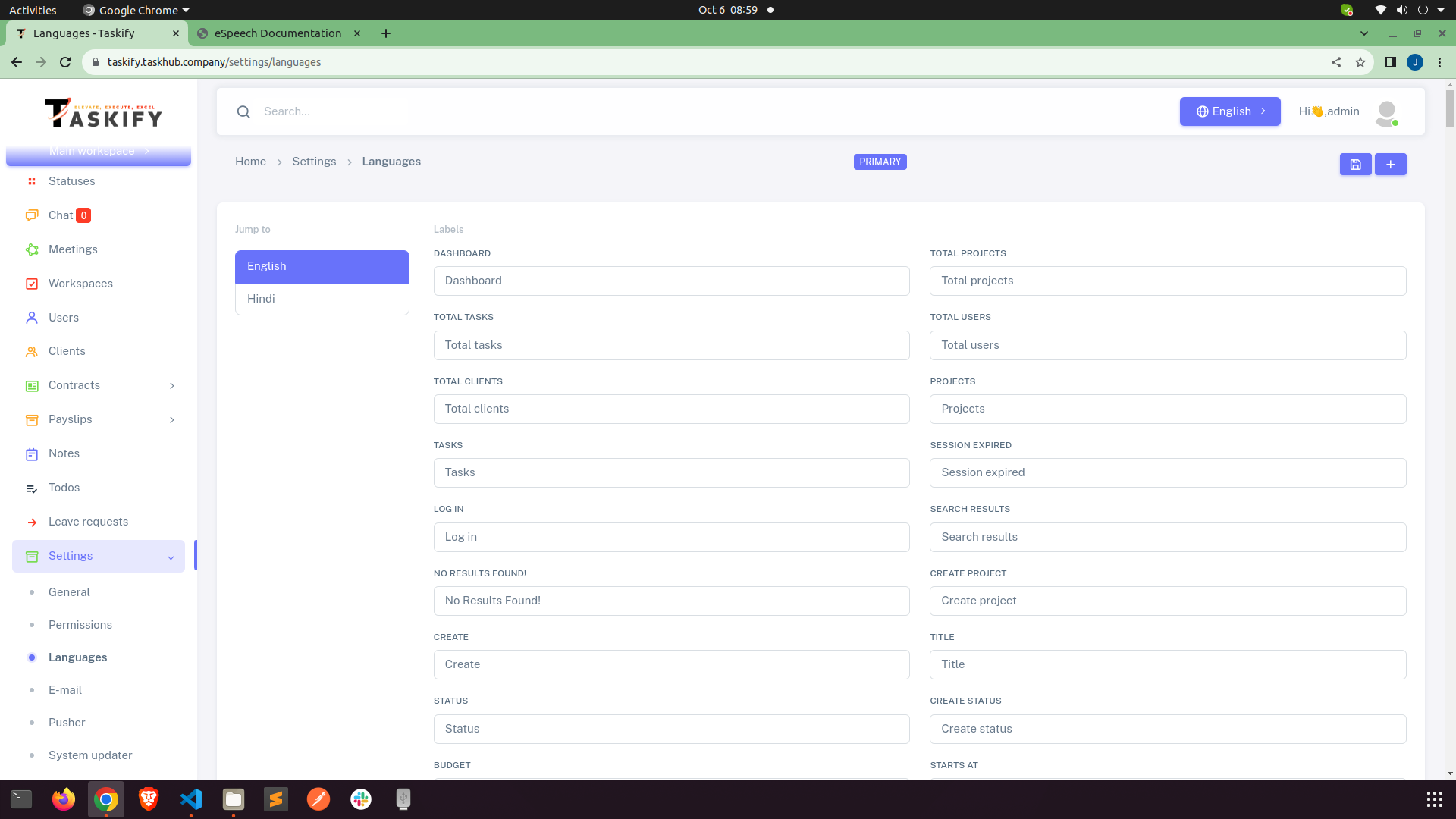Click the Home breadcrumb link
This screenshot has height=819, width=1456.
[x=250, y=162]
